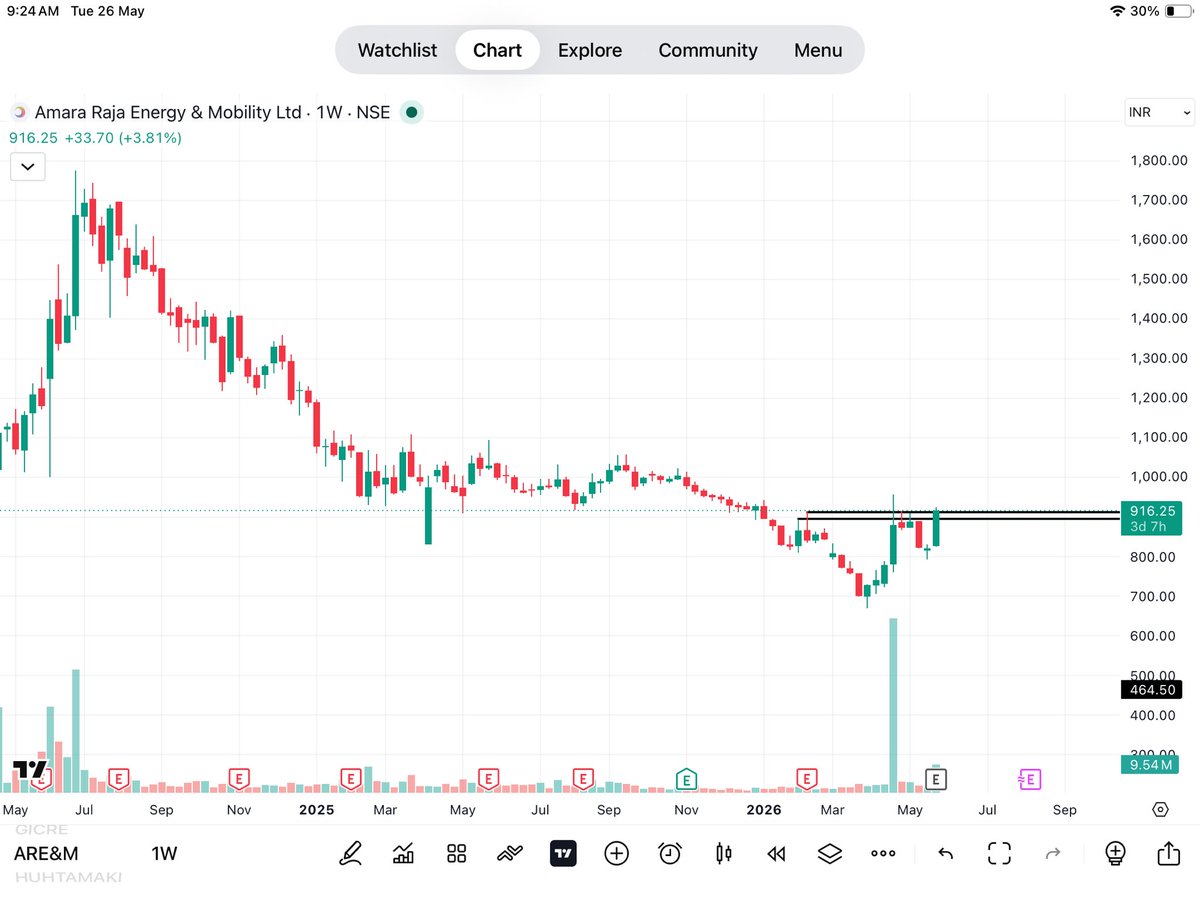
Task: Open the Menu tab
Action: coord(818,50)
